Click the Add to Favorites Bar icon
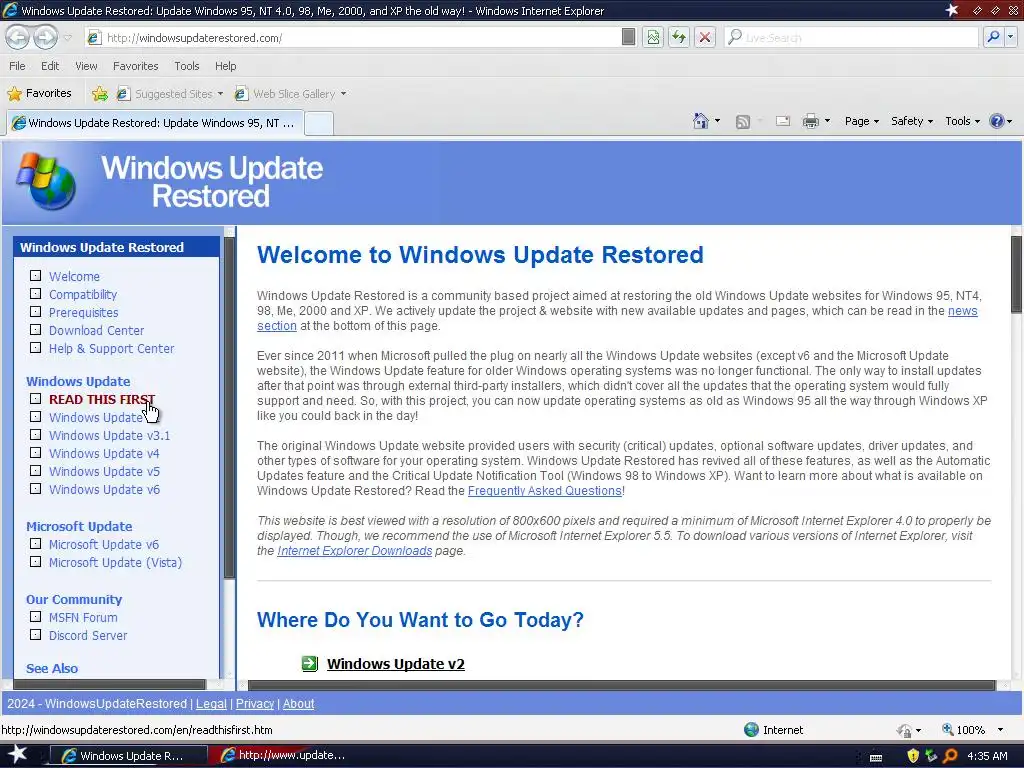This screenshot has width=1024, height=768. click(100, 93)
